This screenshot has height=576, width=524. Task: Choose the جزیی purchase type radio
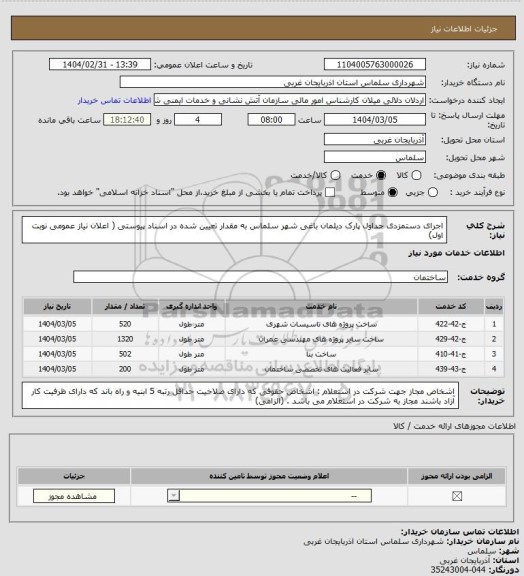click(433, 192)
